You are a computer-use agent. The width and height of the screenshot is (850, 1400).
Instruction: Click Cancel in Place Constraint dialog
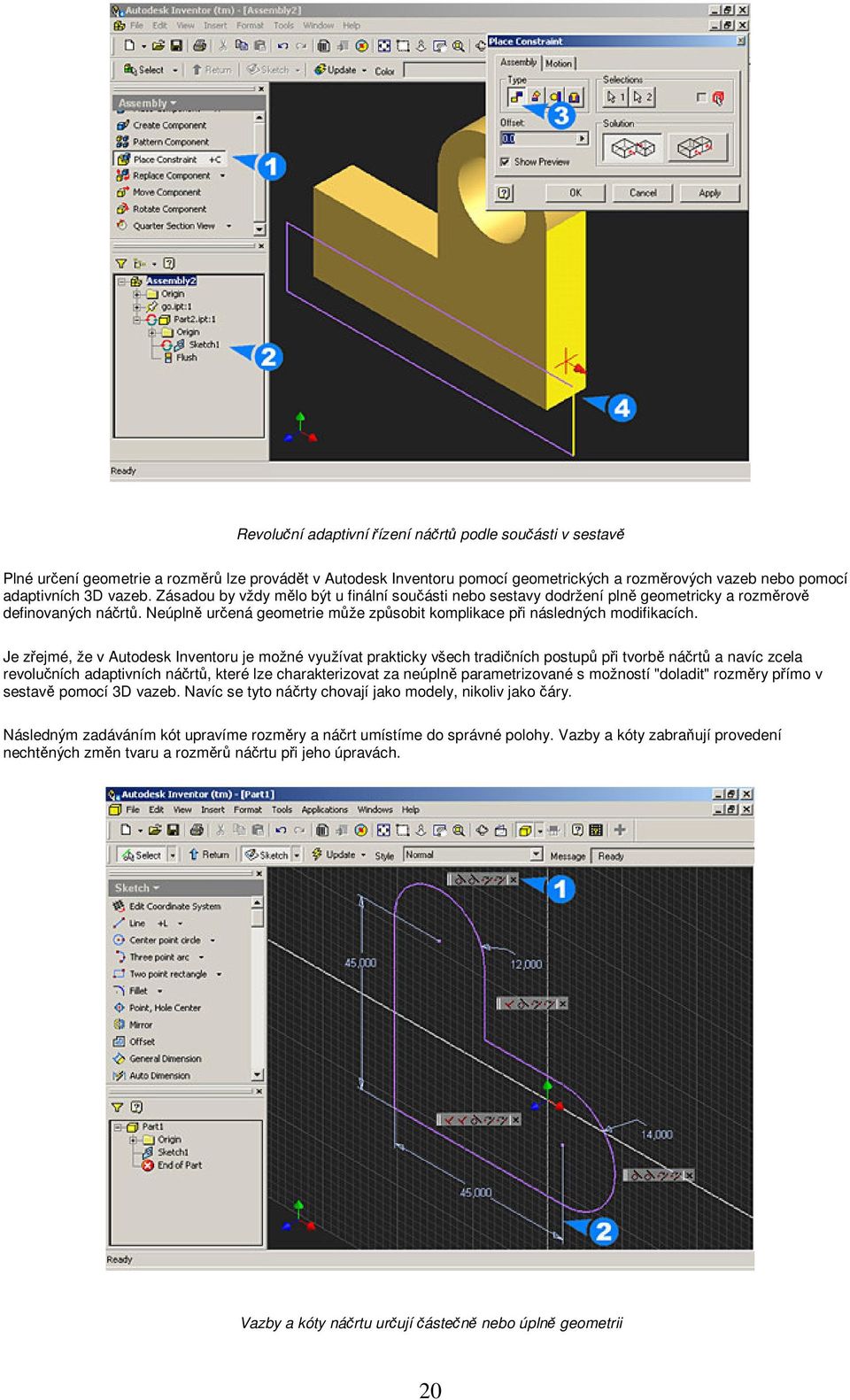643,192
